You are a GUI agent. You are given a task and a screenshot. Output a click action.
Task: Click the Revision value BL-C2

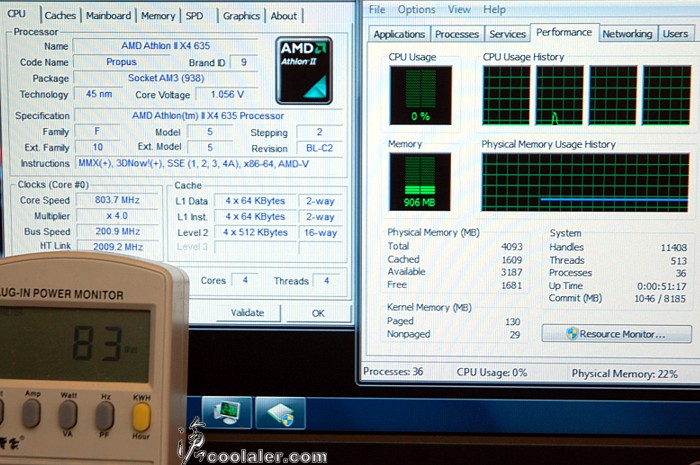(319, 148)
